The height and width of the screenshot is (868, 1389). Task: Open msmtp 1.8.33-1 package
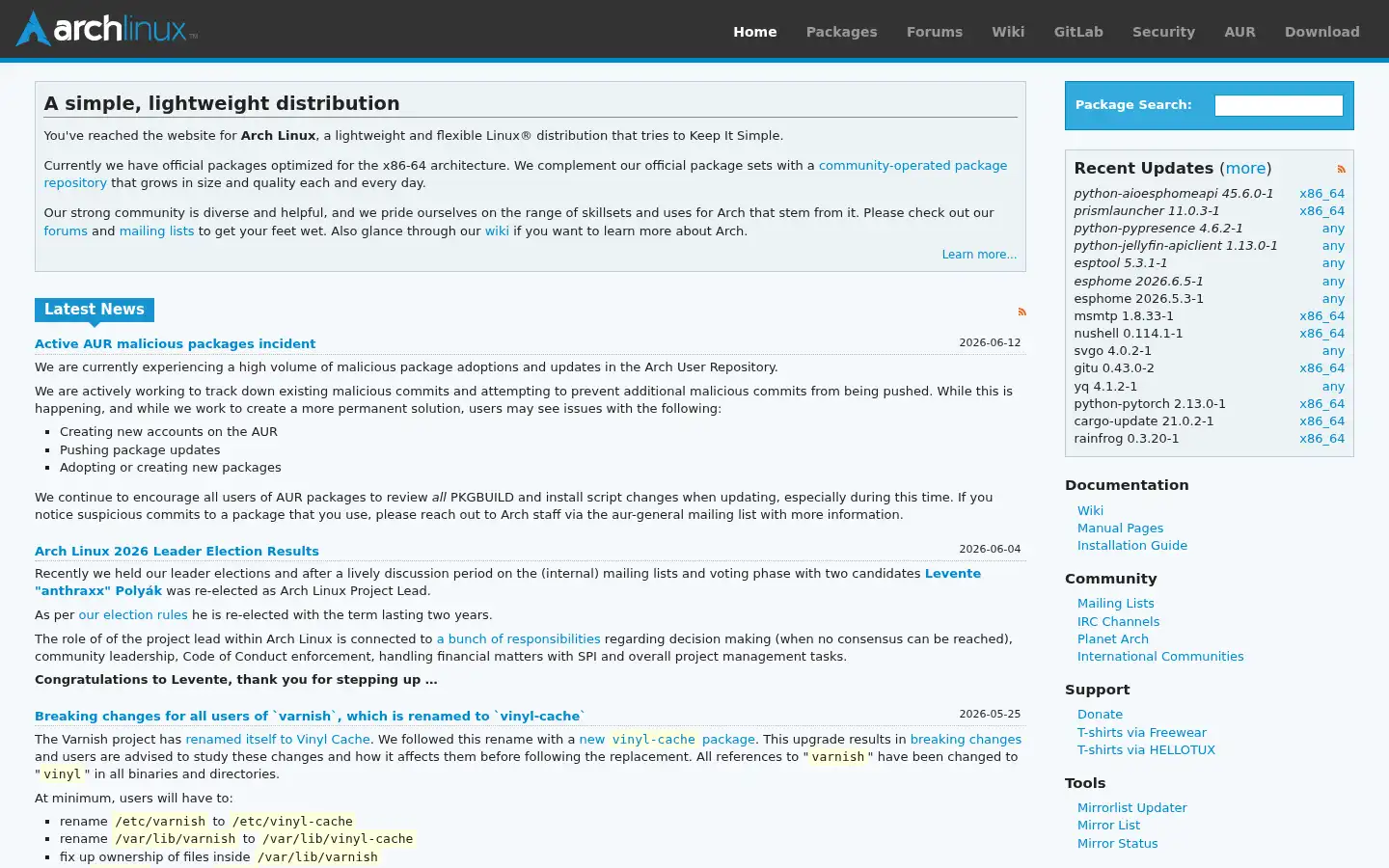[1124, 316]
